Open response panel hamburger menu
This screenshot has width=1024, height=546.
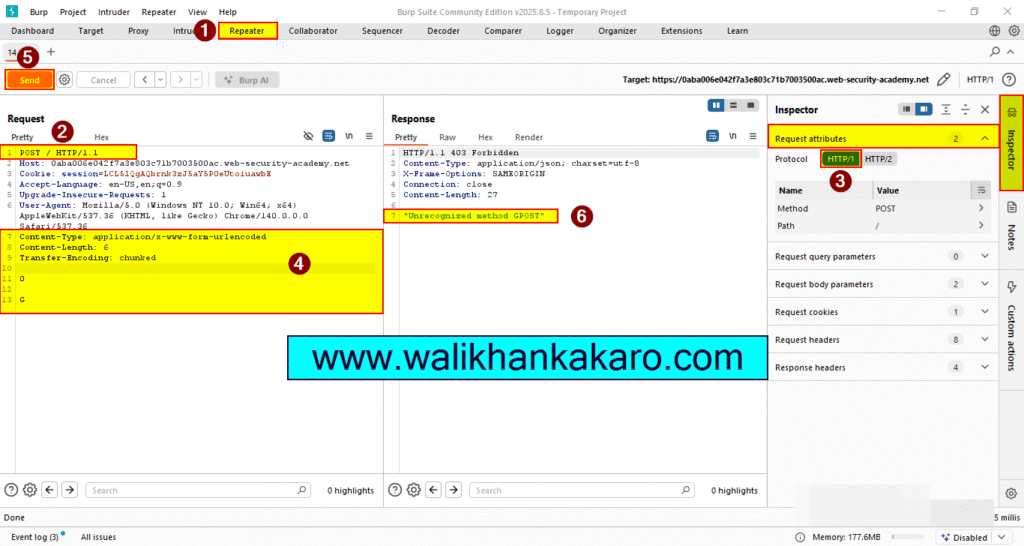[x=752, y=136]
